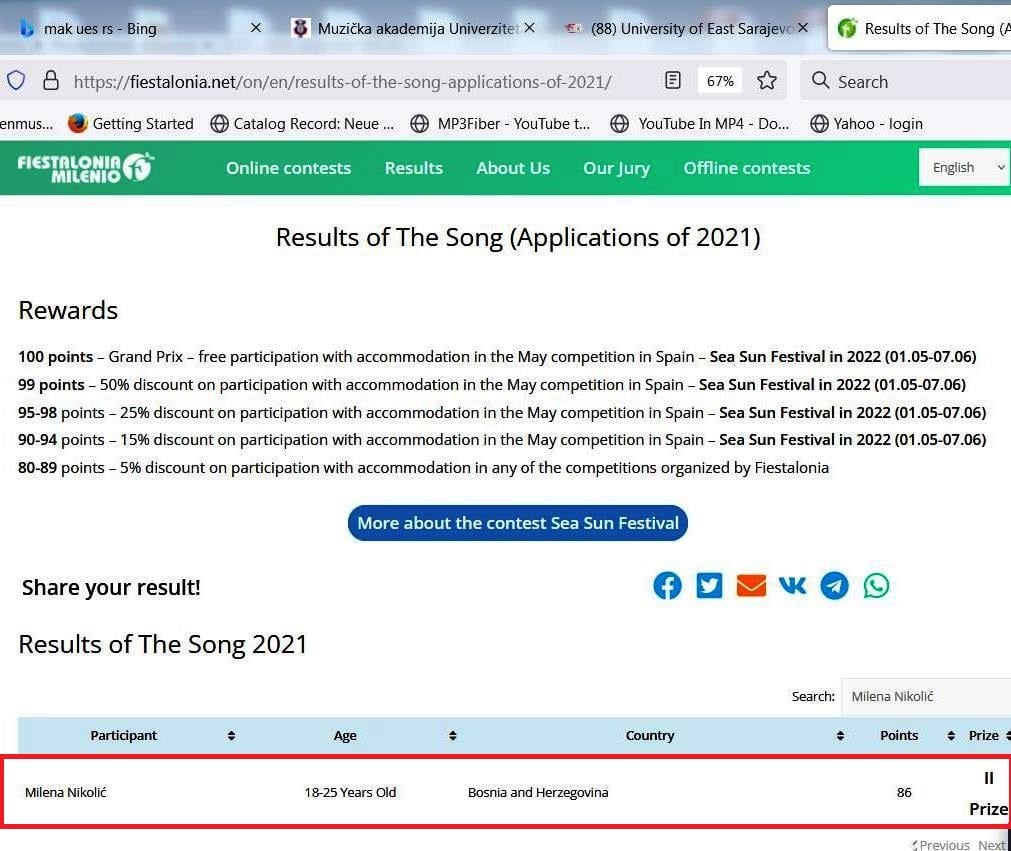Select the '80-89 points – 5% discount' line
Screen dimensions: 1011x851
(x=424, y=467)
